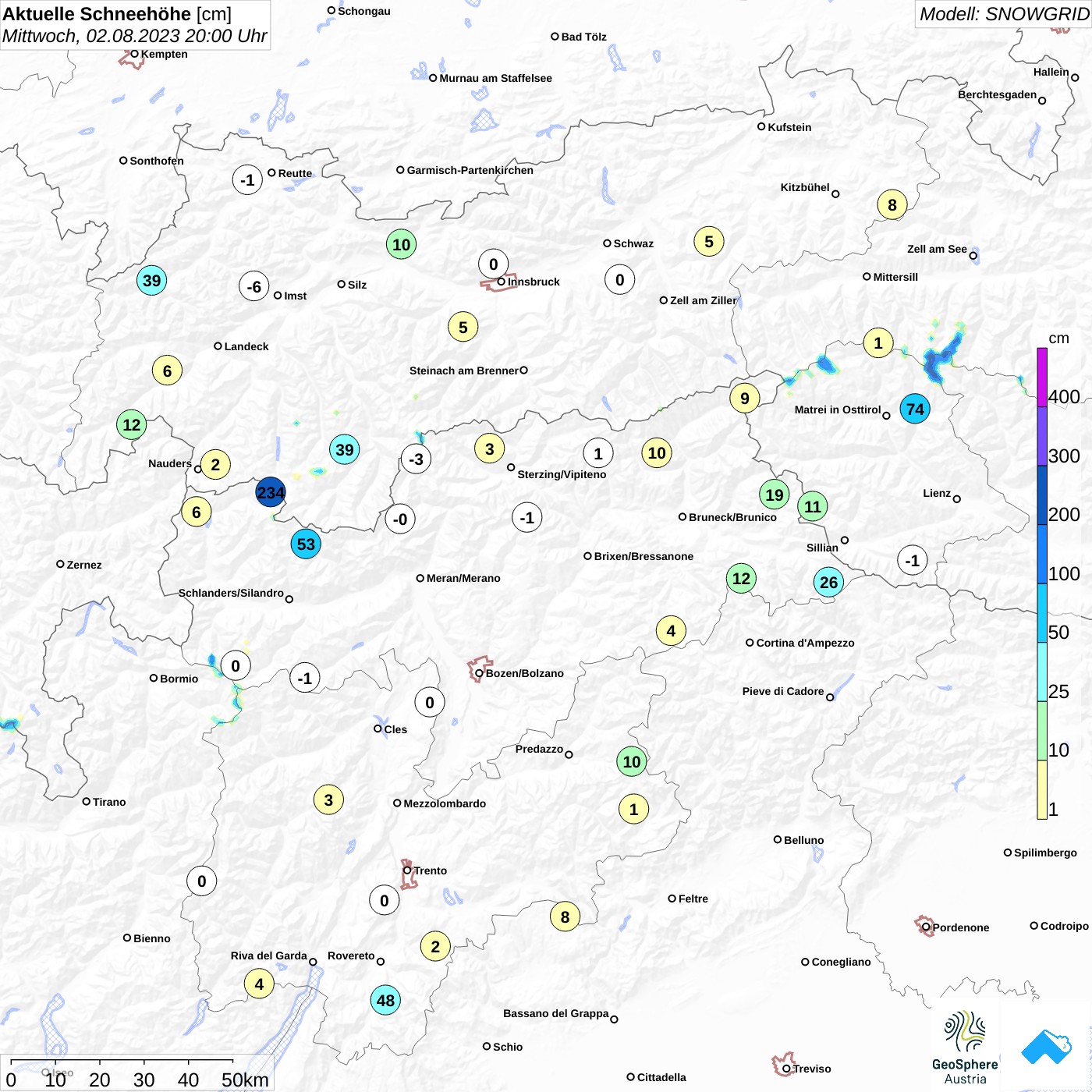Image resolution: width=1092 pixels, height=1092 pixels.
Task: Select the station marker showing -6
Action: [253, 286]
